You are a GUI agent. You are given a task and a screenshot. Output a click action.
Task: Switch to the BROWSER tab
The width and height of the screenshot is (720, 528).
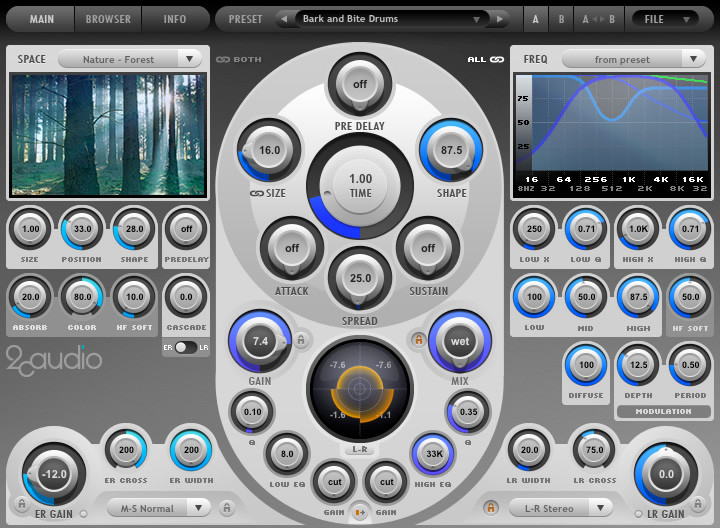108,19
